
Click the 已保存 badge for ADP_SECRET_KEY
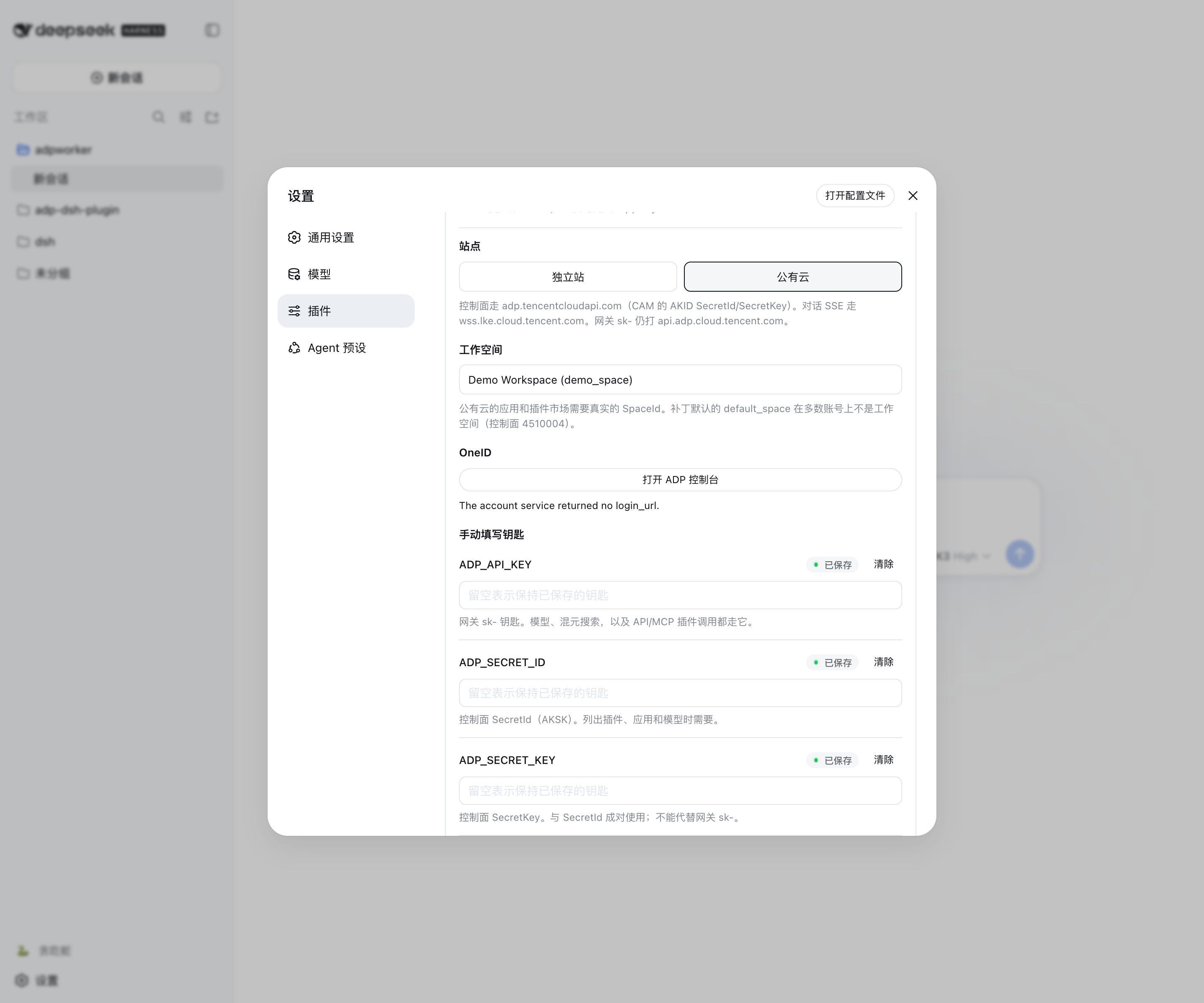tap(832, 761)
